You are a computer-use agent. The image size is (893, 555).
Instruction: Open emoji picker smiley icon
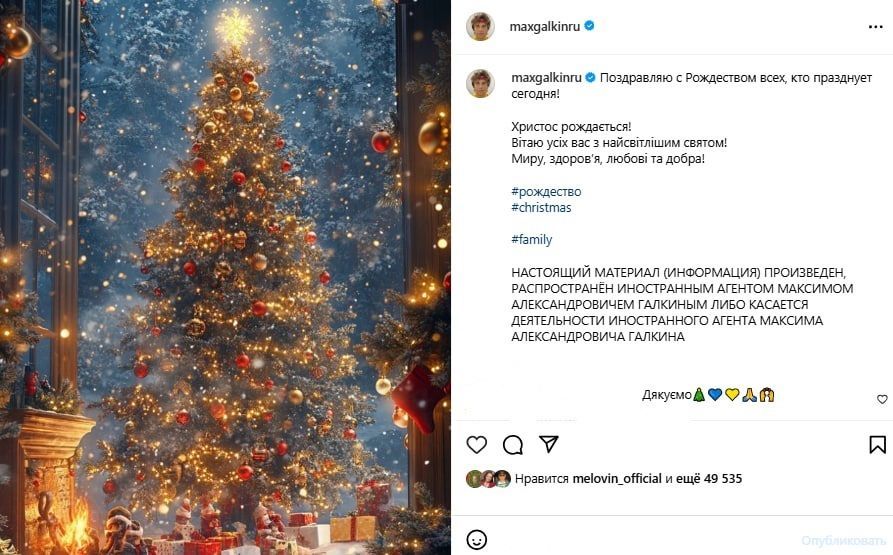[477, 540]
